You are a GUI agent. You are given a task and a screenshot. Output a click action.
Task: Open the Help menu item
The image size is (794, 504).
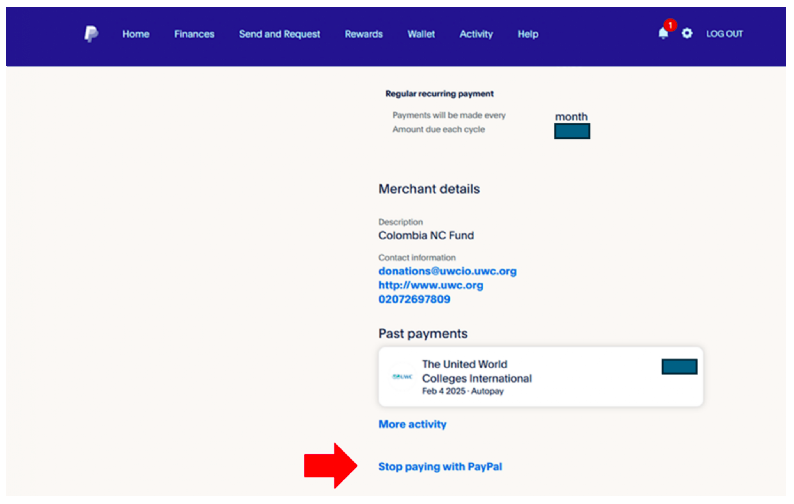(528, 34)
